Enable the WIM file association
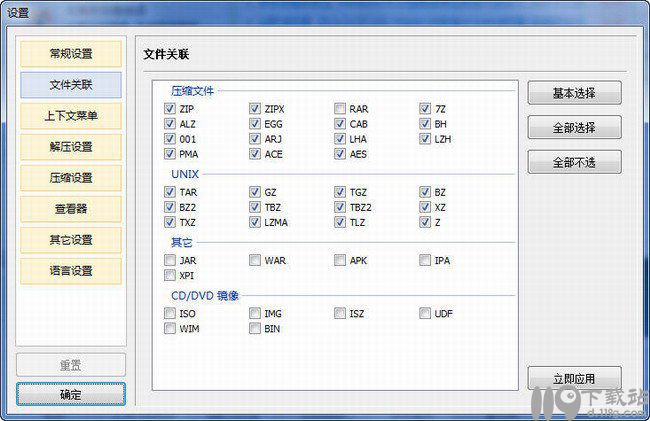Screen dimensions: 650x421 pos(170,329)
